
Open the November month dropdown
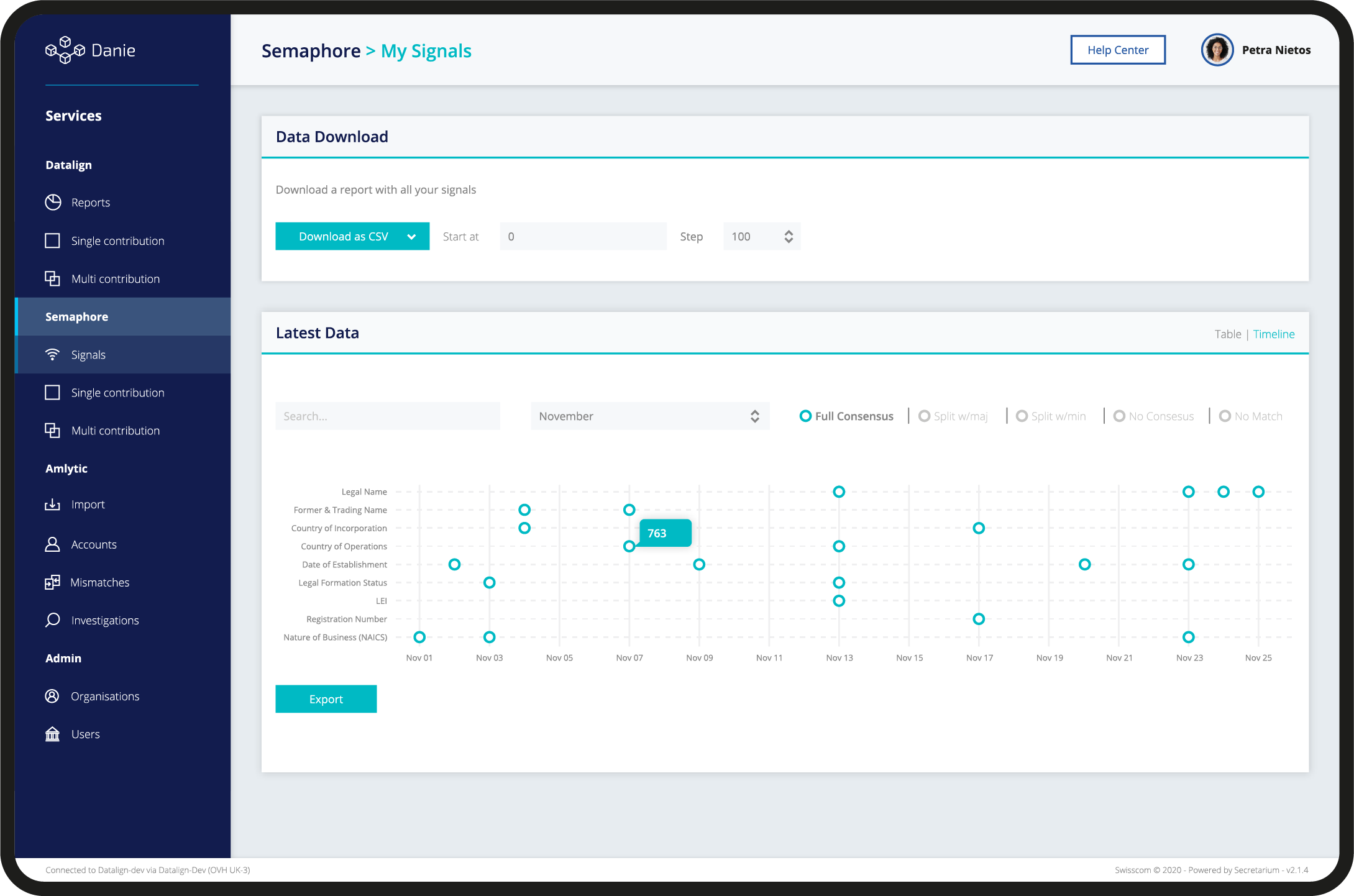649,416
